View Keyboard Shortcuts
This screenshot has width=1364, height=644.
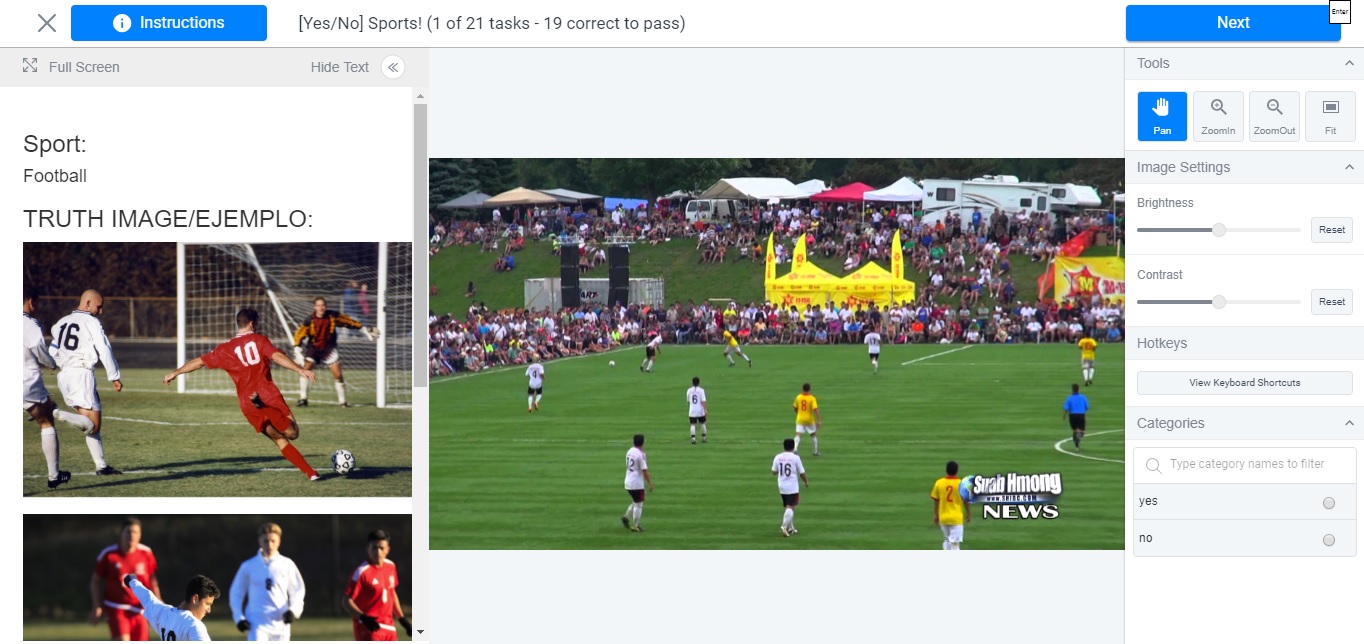(x=1244, y=382)
